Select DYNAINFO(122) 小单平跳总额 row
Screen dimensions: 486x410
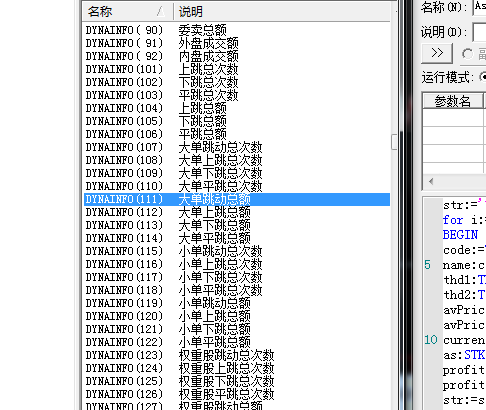click(x=237, y=342)
